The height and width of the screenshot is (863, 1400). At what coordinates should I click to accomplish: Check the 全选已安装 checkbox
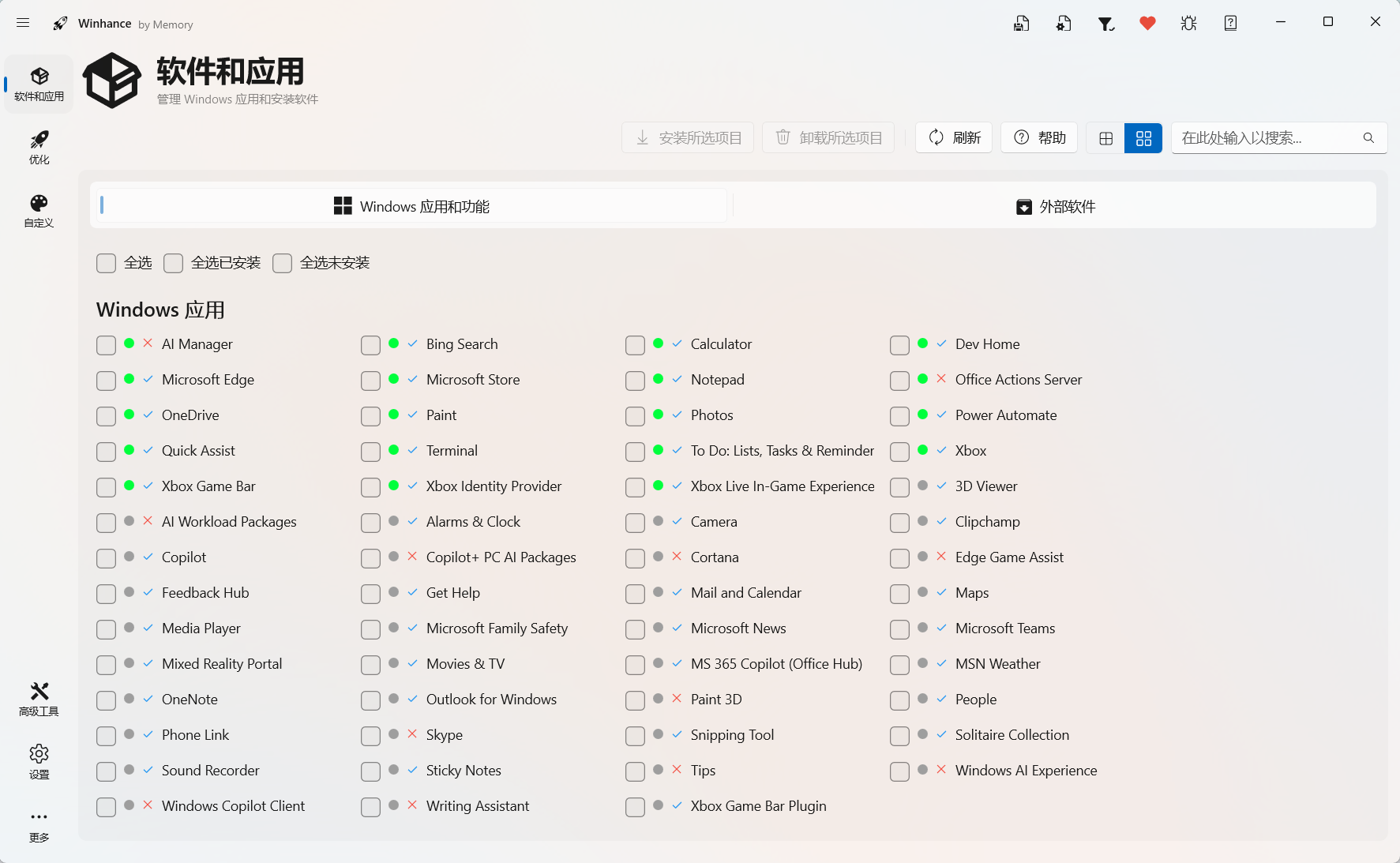coord(173,263)
